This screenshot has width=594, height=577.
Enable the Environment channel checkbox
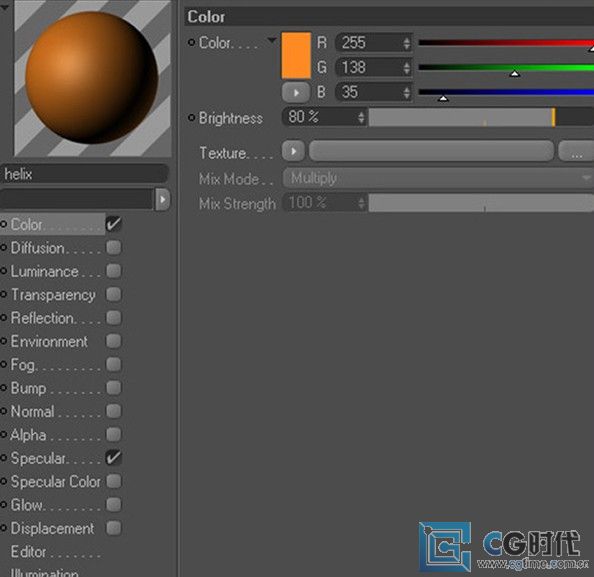click(x=114, y=341)
